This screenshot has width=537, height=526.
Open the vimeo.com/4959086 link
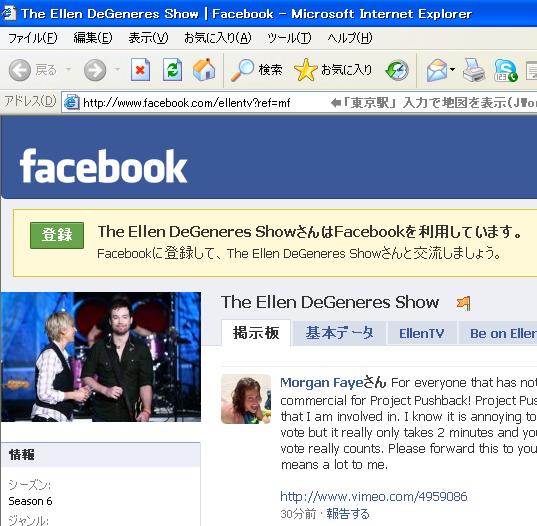click(374, 496)
